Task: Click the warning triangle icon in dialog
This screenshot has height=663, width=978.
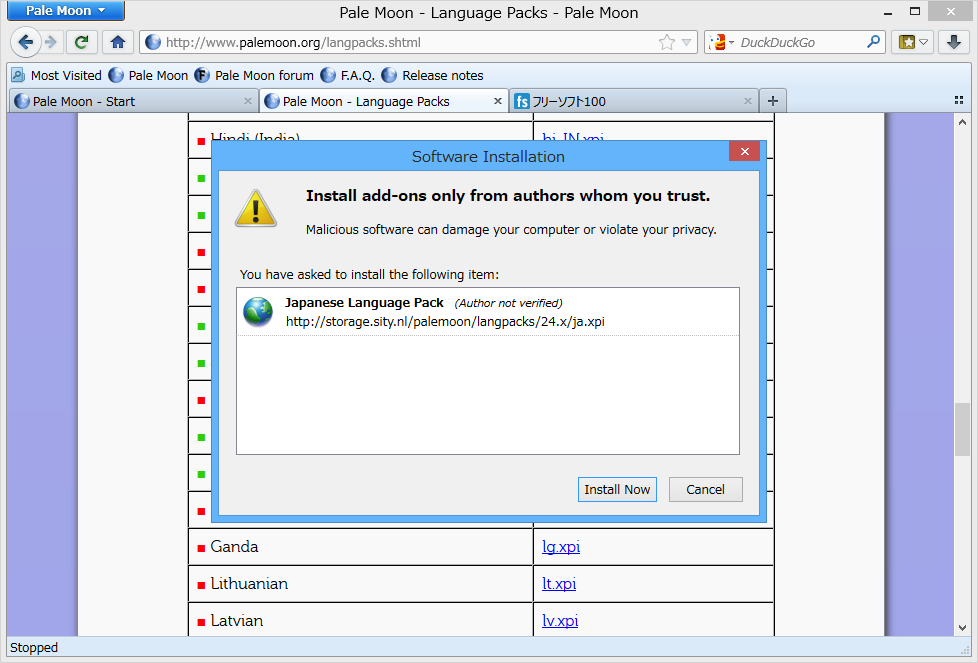Action: 256,208
